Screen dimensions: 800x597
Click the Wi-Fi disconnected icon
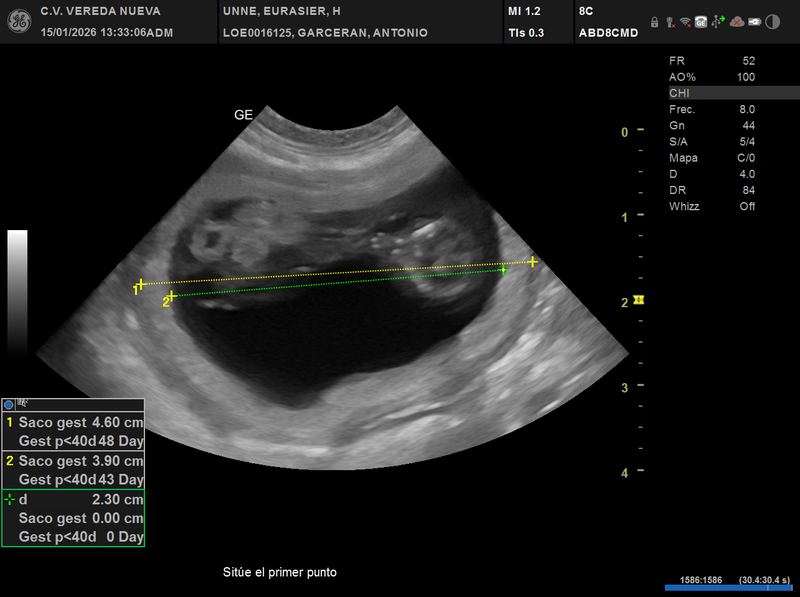tap(686, 21)
